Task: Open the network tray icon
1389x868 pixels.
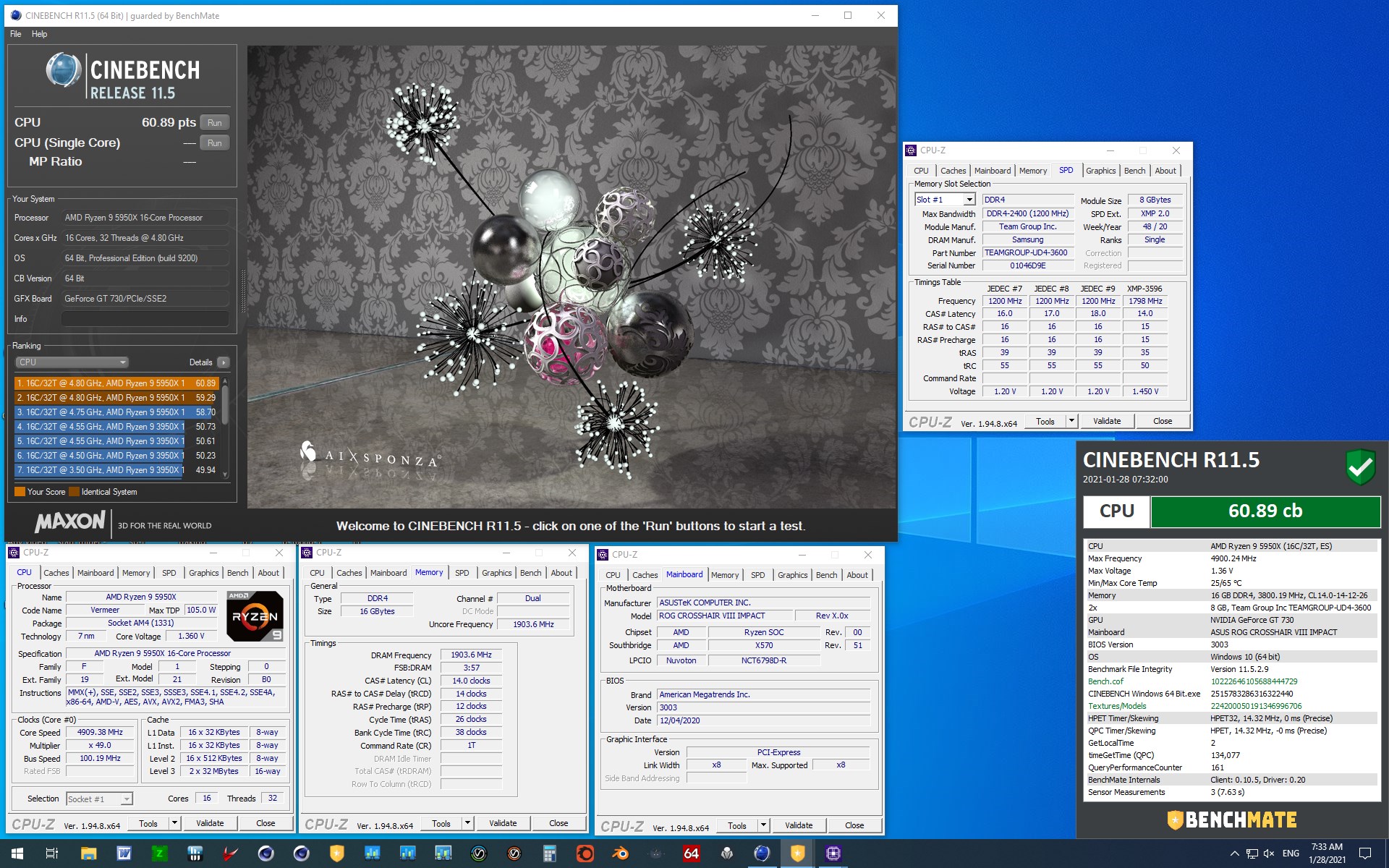Action: (1252, 854)
